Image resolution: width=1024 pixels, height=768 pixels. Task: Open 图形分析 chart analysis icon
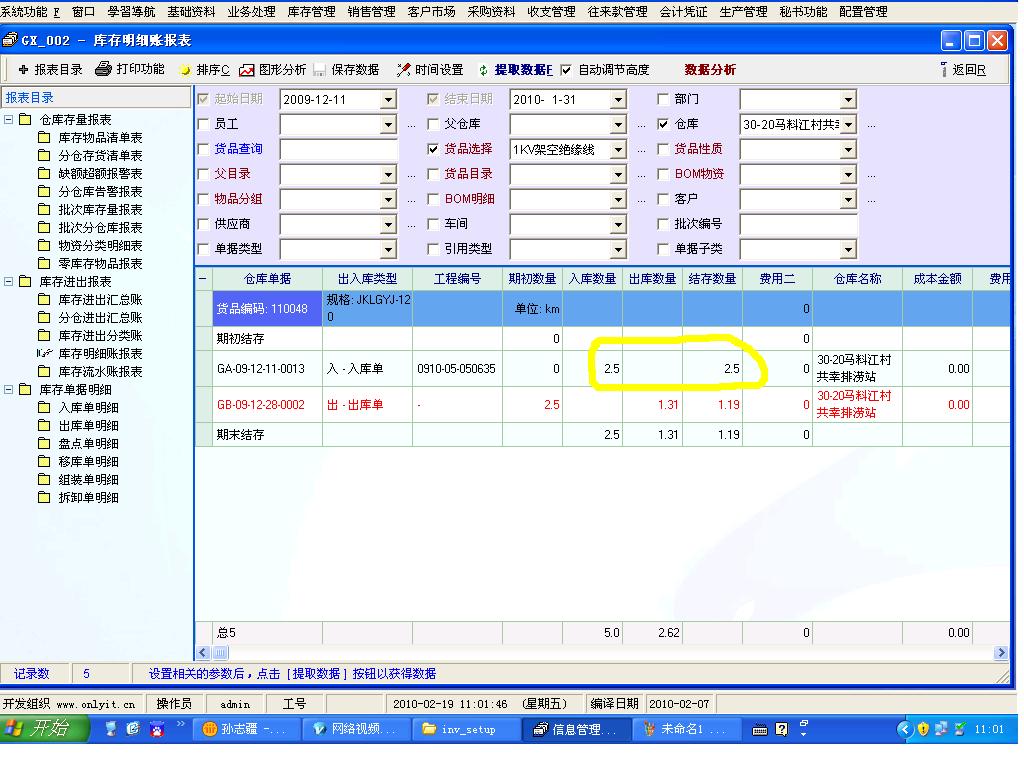246,70
